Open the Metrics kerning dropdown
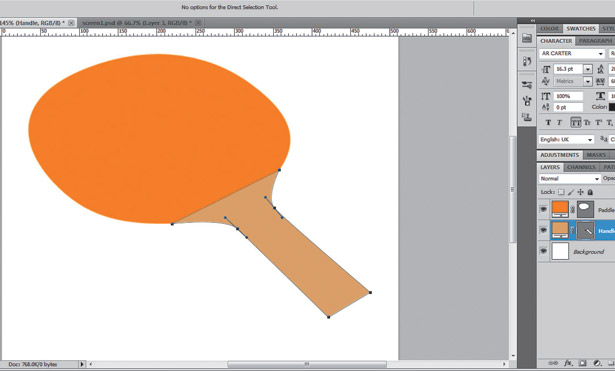The height and width of the screenshot is (371, 615). [588, 82]
